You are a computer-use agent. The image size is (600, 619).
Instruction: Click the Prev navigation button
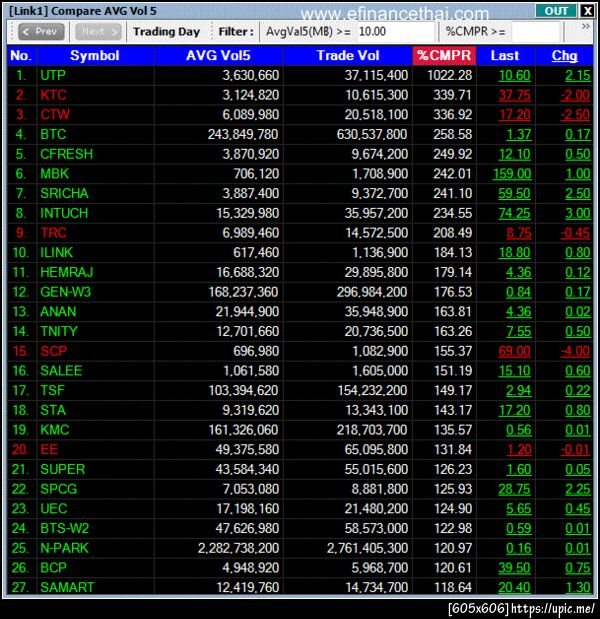pos(41,32)
